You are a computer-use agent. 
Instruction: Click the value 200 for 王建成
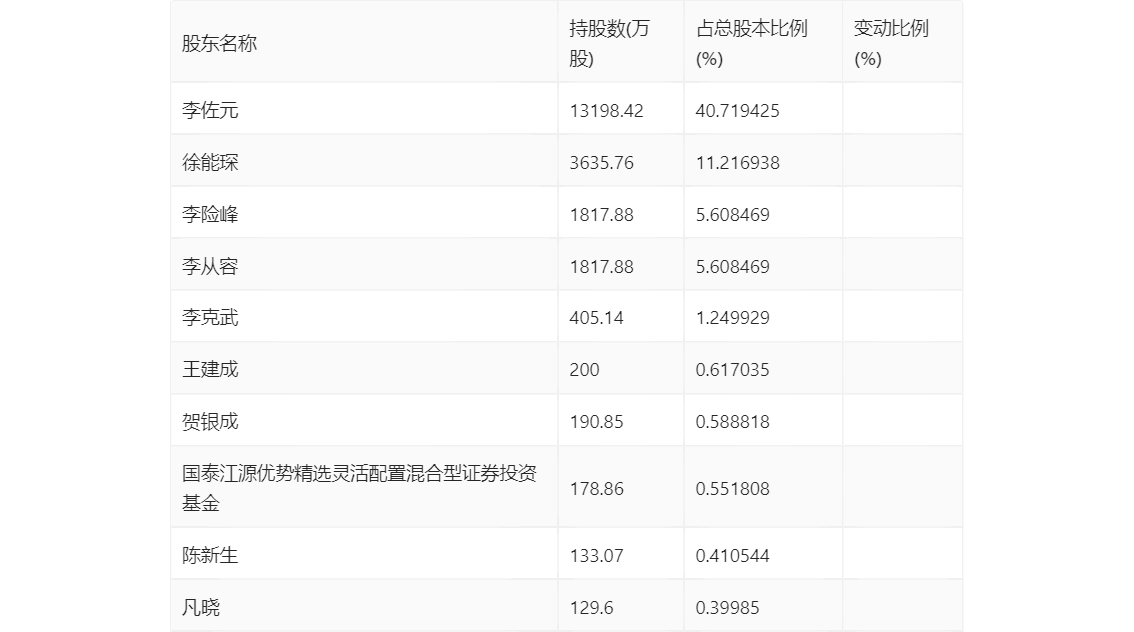584,370
